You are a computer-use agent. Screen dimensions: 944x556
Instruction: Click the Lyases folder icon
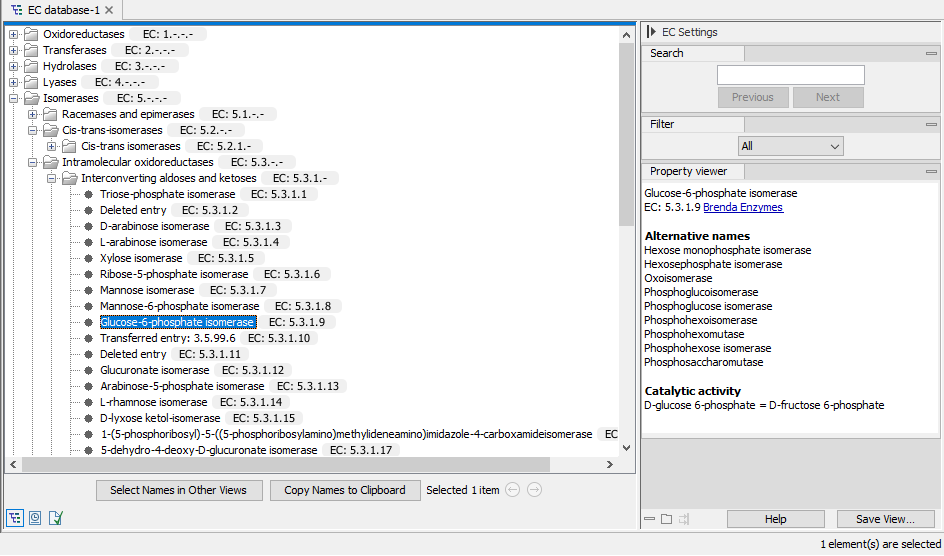(31, 82)
